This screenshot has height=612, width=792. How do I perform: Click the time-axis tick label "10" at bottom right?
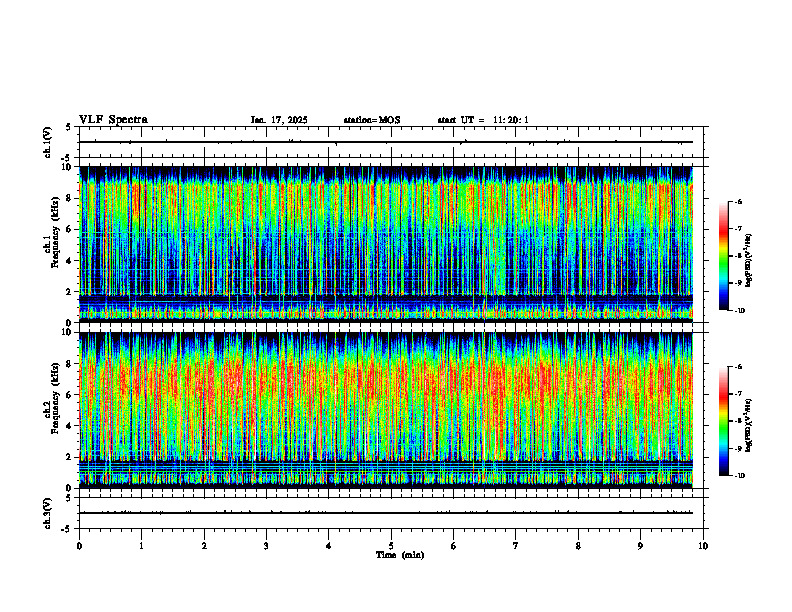click(703, 546)
